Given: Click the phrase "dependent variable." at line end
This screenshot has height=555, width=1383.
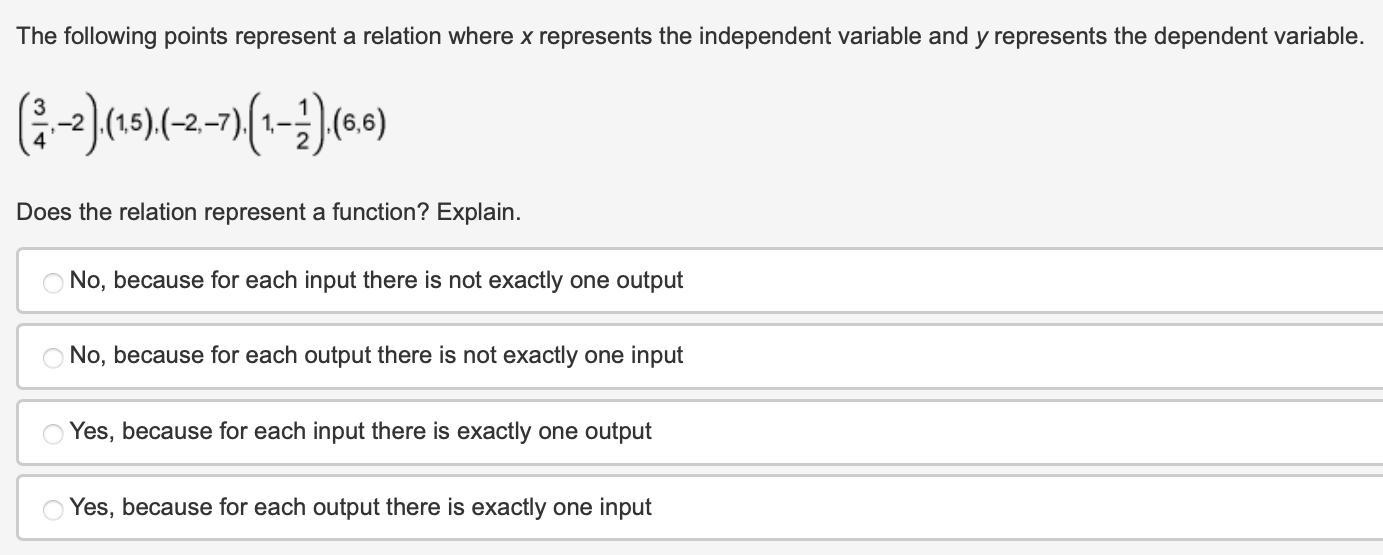Looking at the screenshot, I should [1258, 37].
